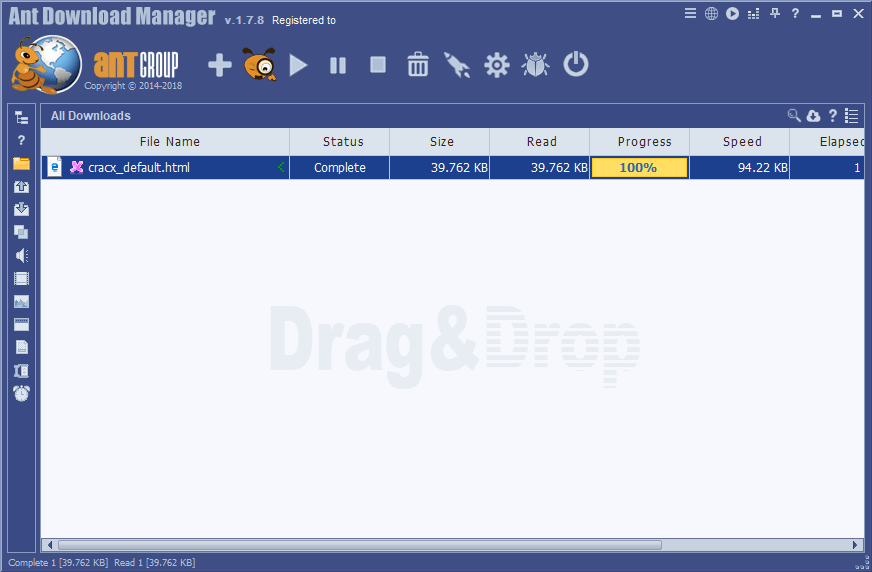The width and height of the screenshot is (872, 572).
Task: Click the rocket speed-boost icon
Action: coord(457,65)
